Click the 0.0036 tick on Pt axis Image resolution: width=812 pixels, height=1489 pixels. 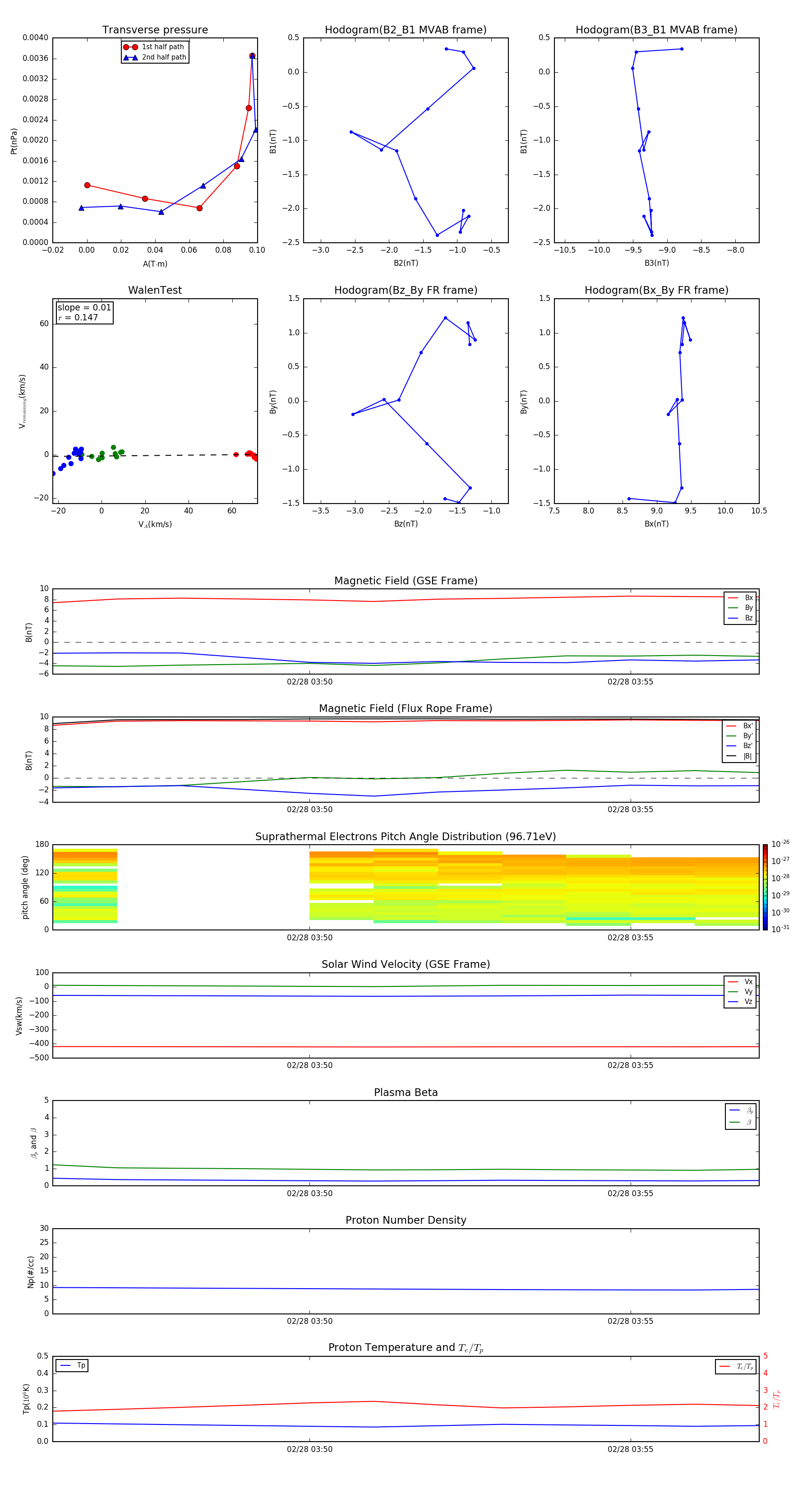pyautogui.click(x=35, y=58)
